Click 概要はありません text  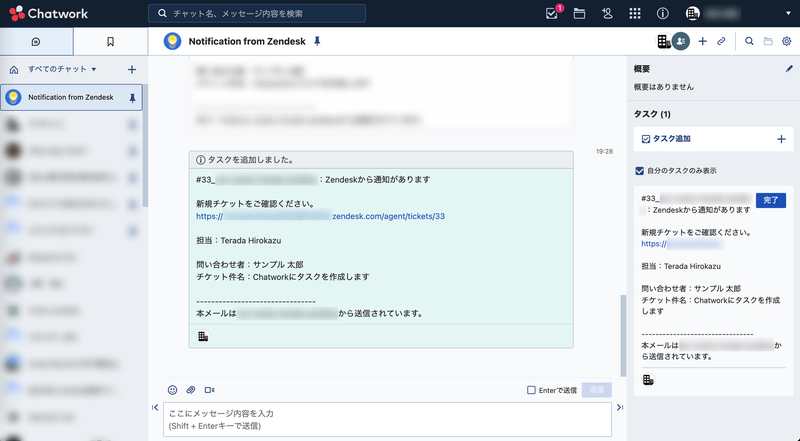click(663, 87)
